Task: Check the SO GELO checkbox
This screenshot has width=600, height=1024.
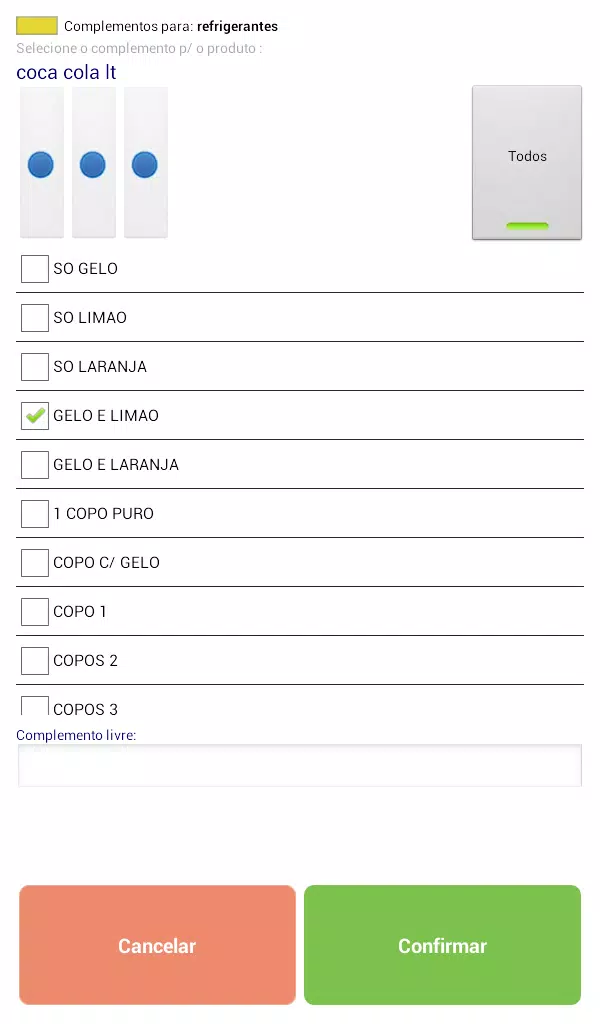Action: 35,268
